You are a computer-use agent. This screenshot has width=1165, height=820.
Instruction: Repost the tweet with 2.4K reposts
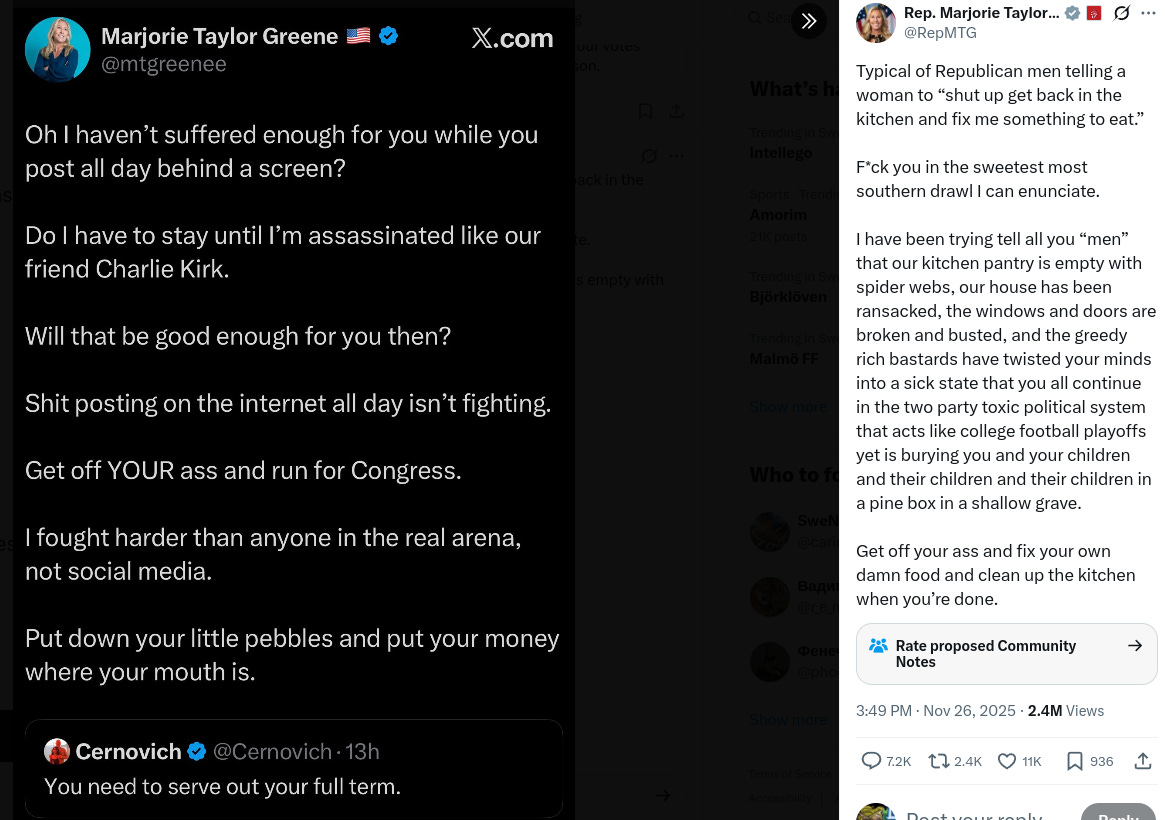click(x=939, y=761)
